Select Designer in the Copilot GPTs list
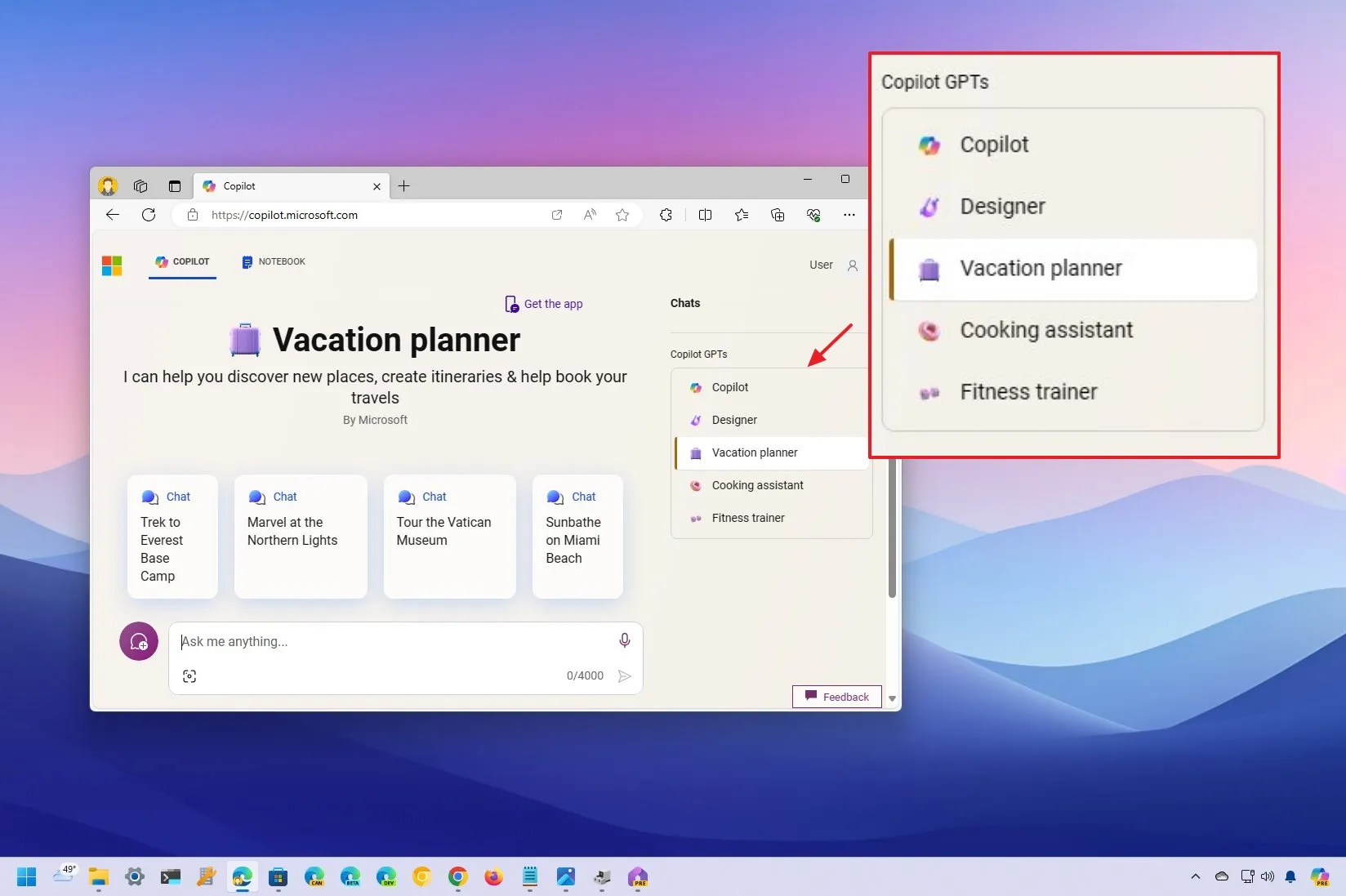 771,420
